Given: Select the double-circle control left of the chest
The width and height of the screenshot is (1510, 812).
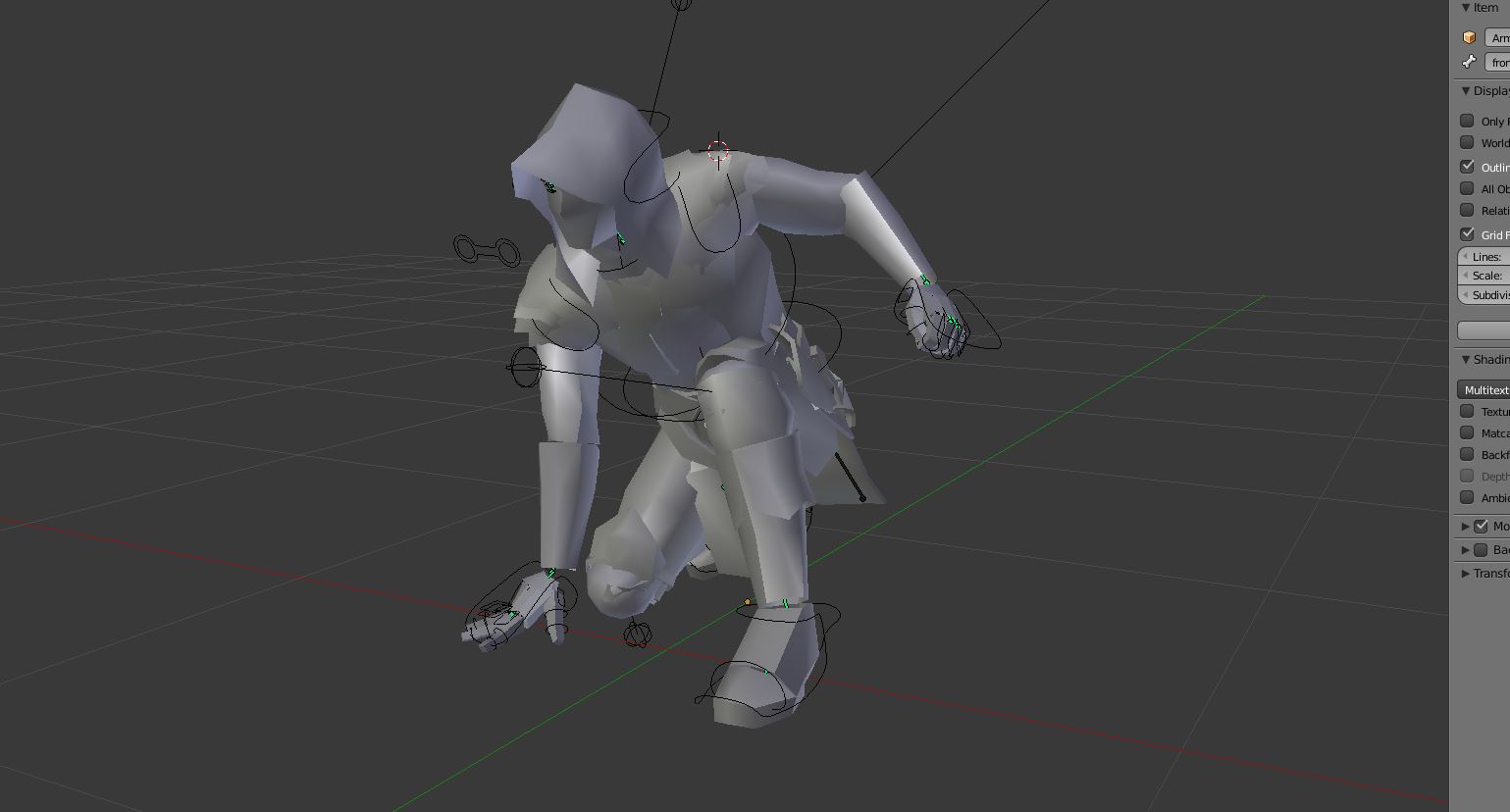Looking at the screenshot, I should pos(487,251).
